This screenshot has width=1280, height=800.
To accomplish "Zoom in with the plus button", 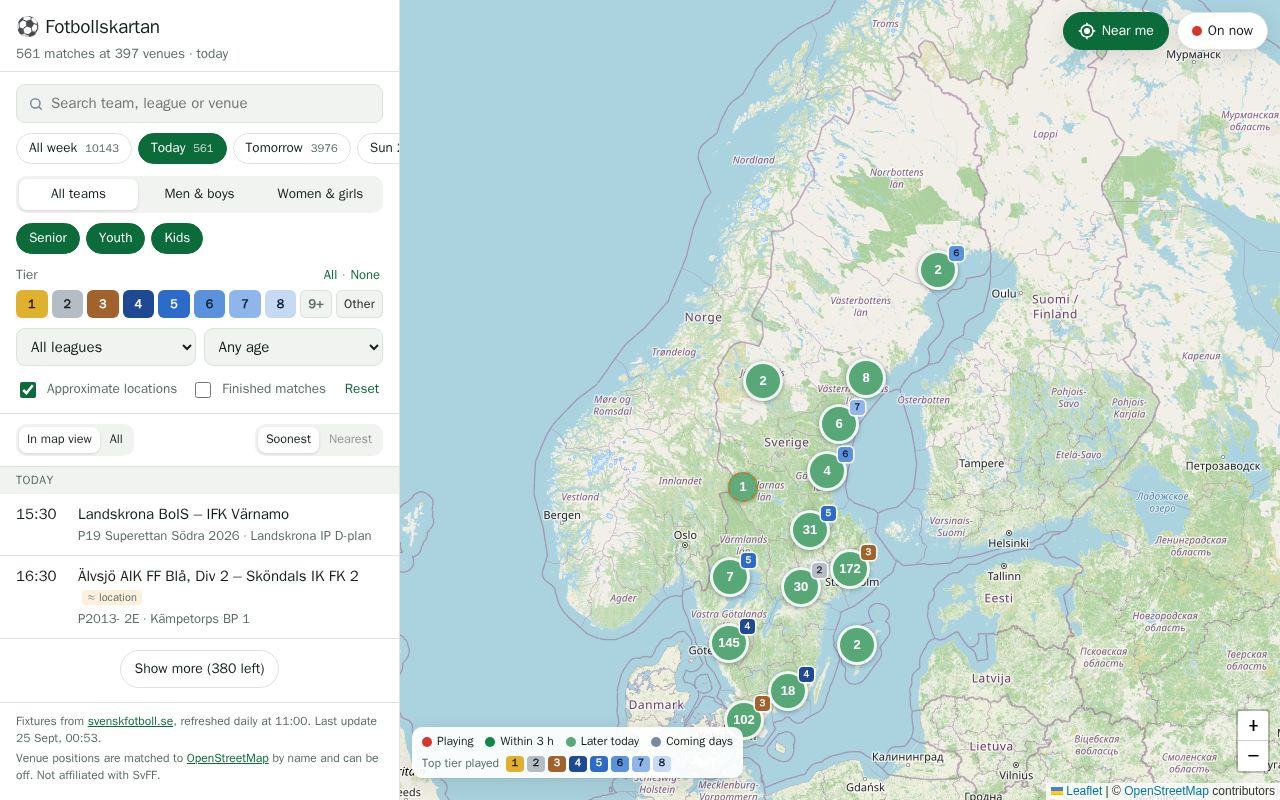I will point(1253,726).
